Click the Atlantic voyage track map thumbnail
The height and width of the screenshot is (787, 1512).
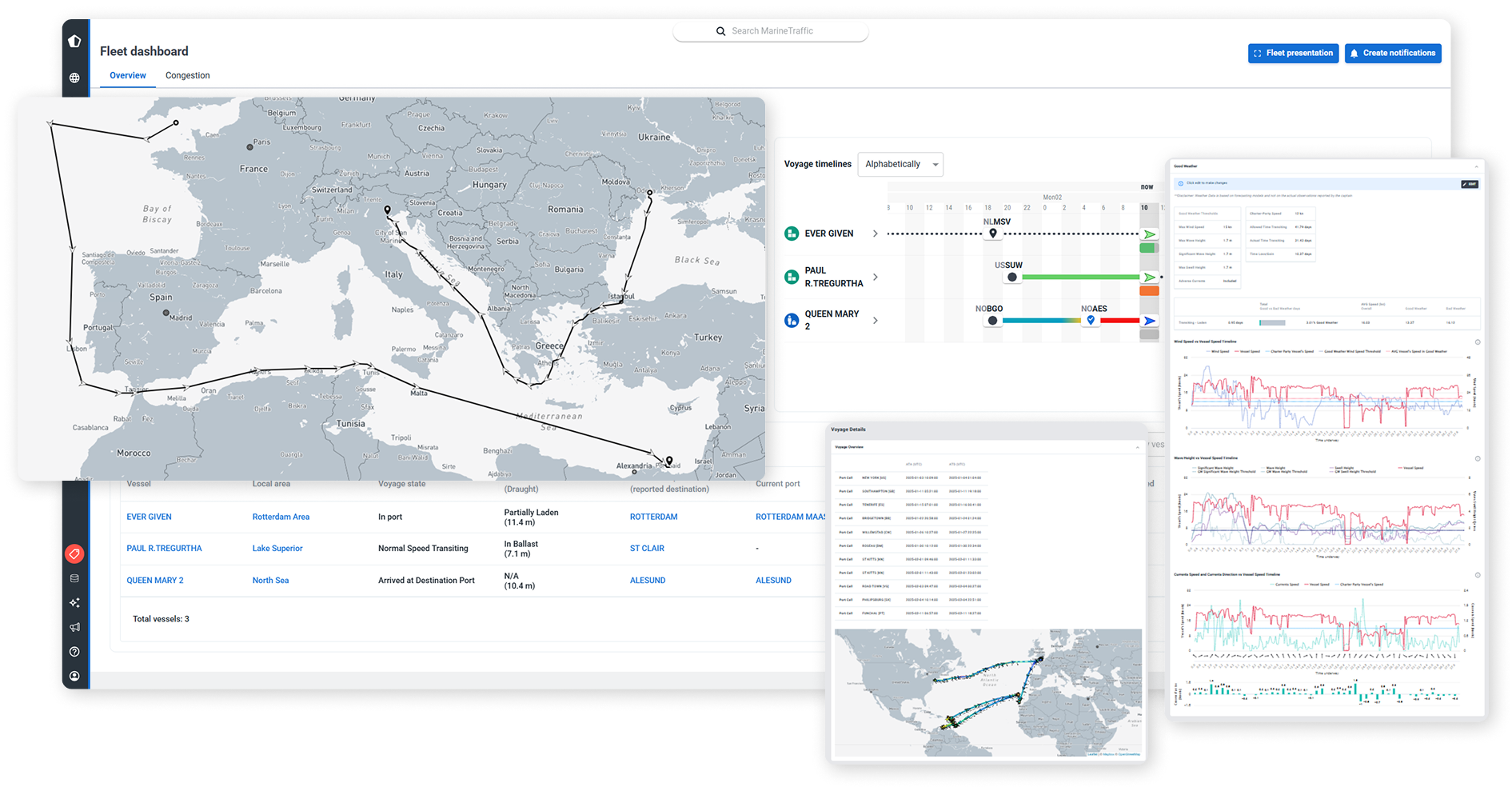pyautogui.click(x=988, y=693)
